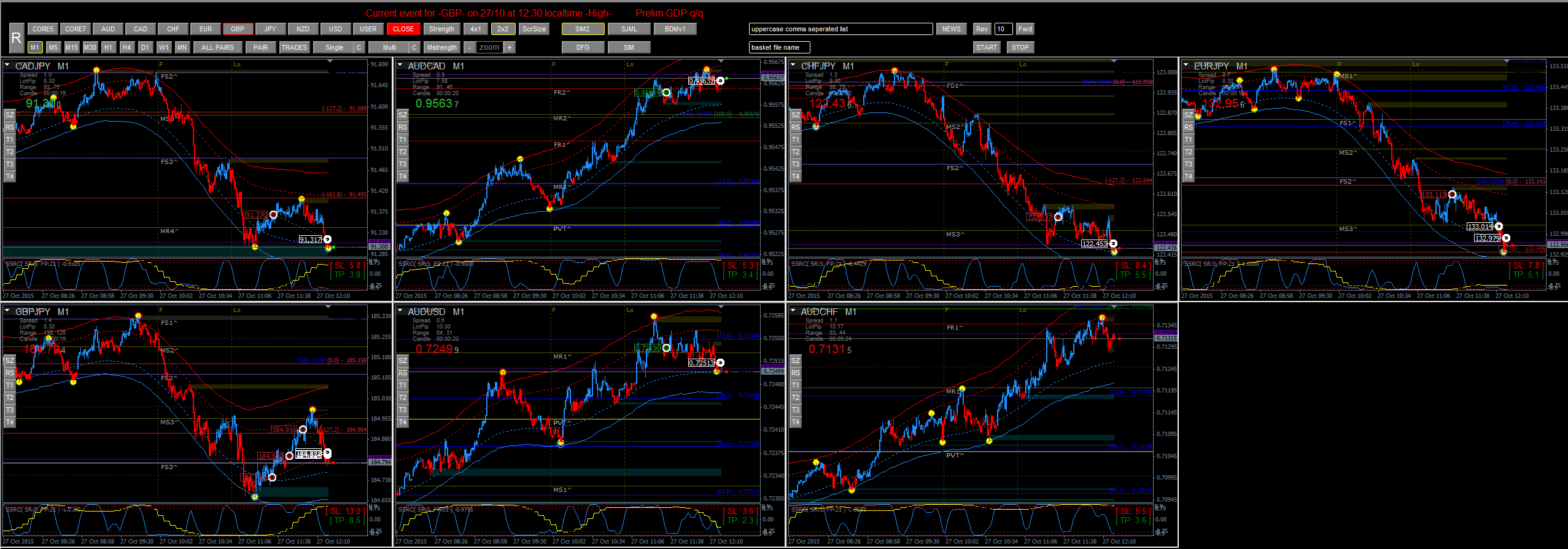The width and height of the screenshot is (1568, 549).
Task: Expand the GBPJPY chart dropdown arrow
Action: 7,311
